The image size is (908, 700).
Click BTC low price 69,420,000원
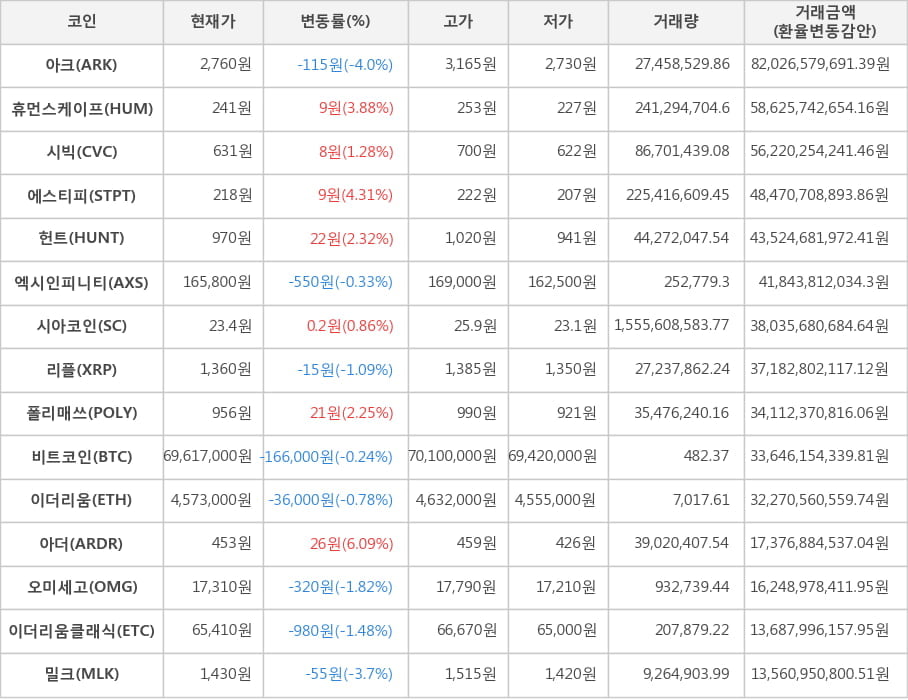pyautogui.click(x=552, y=456)
